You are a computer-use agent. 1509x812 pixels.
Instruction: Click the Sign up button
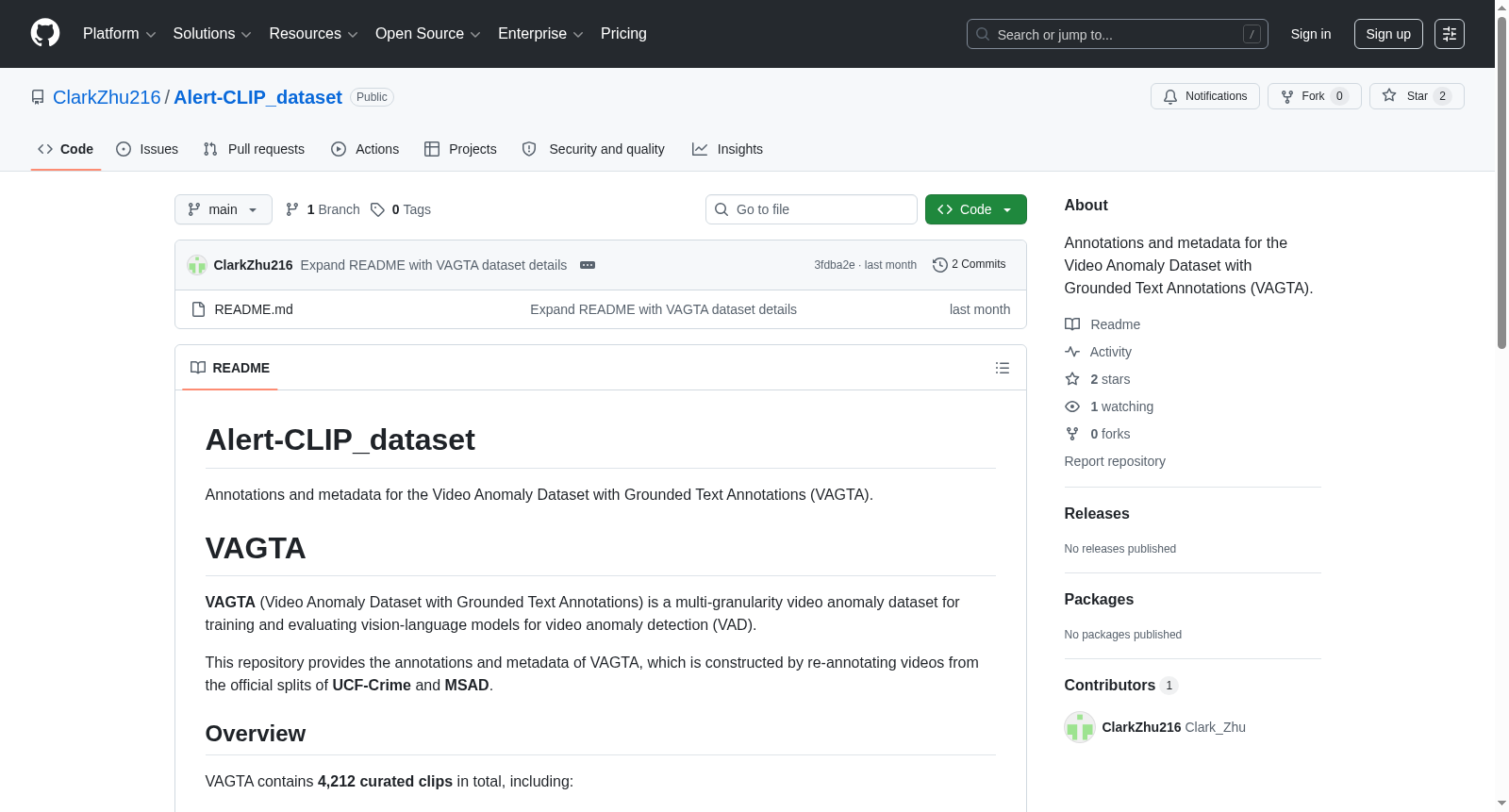[1388, 34]
